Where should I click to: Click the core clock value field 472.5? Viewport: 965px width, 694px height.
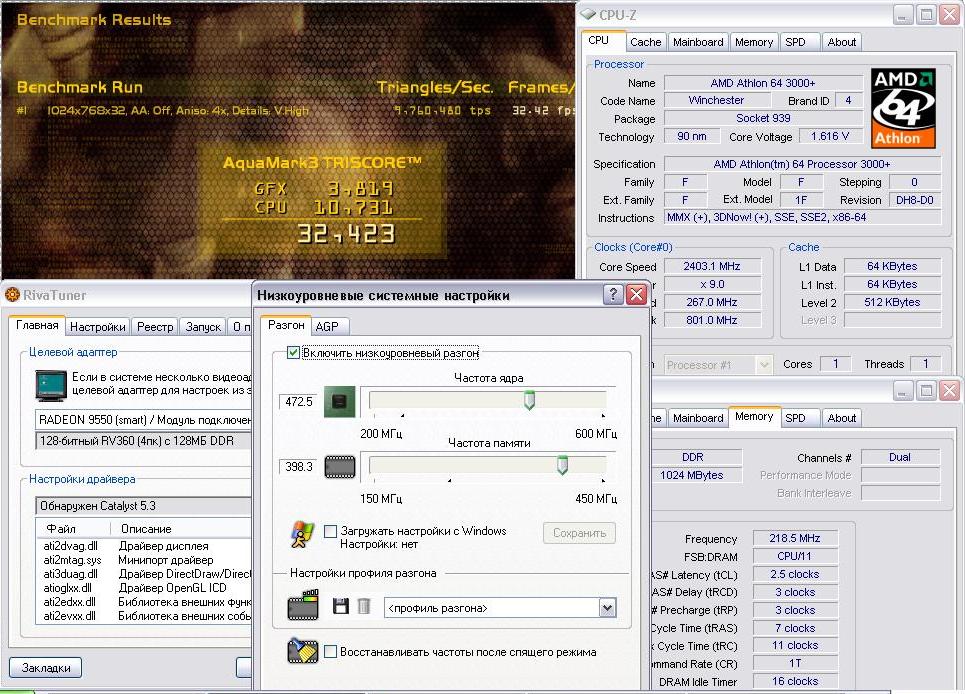point(298,402)
